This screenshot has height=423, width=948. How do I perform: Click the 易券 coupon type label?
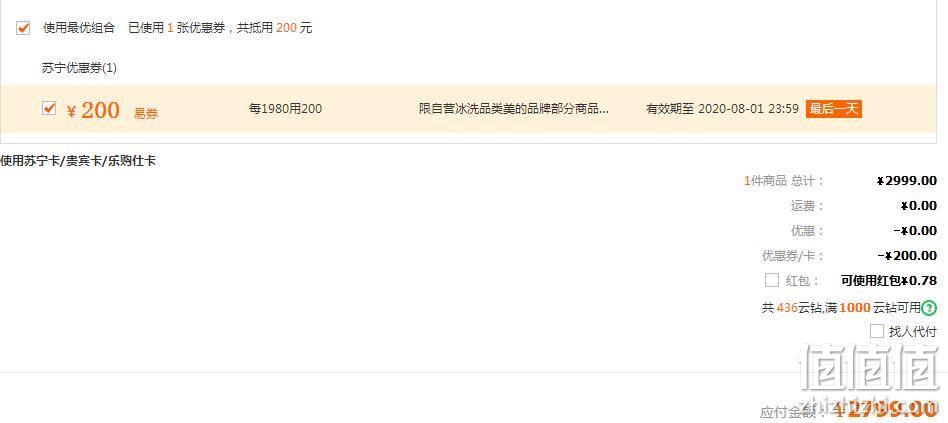[x=146, y=113]
